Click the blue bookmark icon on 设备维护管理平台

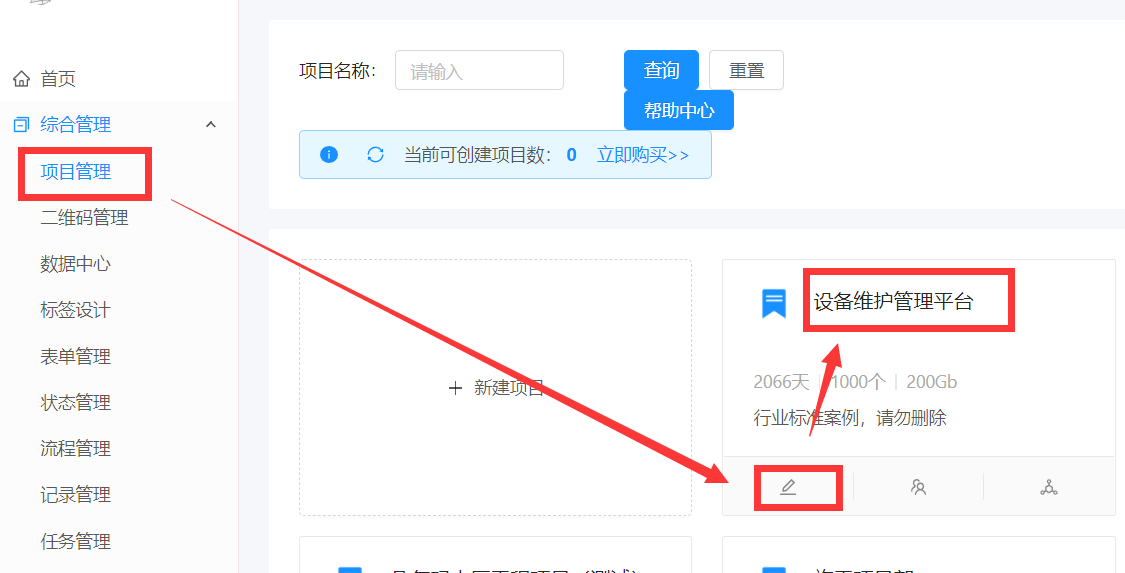click(x=774, y=303)
